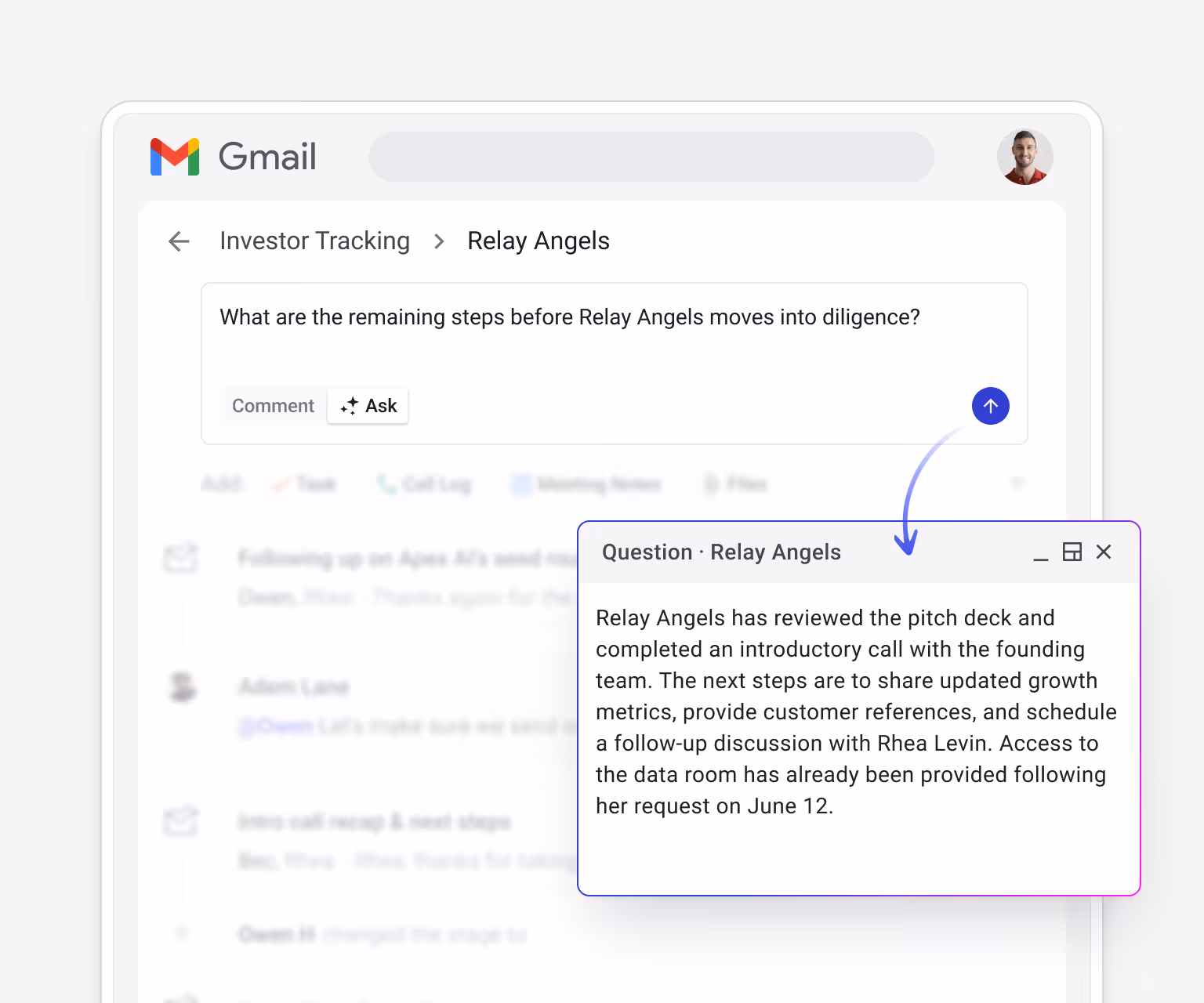Image resolution: width=1204 pixels, height=1003 pixels.
Task: Click the answer text about Relay Angels
Action: (x=857, y=712)
